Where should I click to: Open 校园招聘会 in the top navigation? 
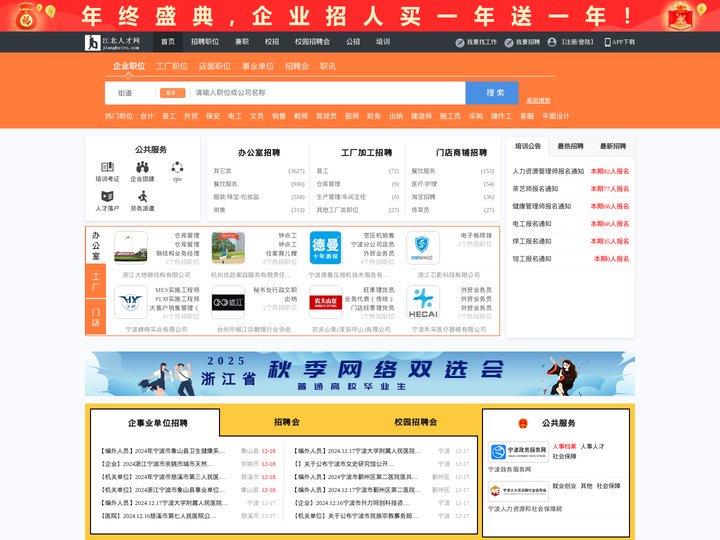[x=312, y=42]
